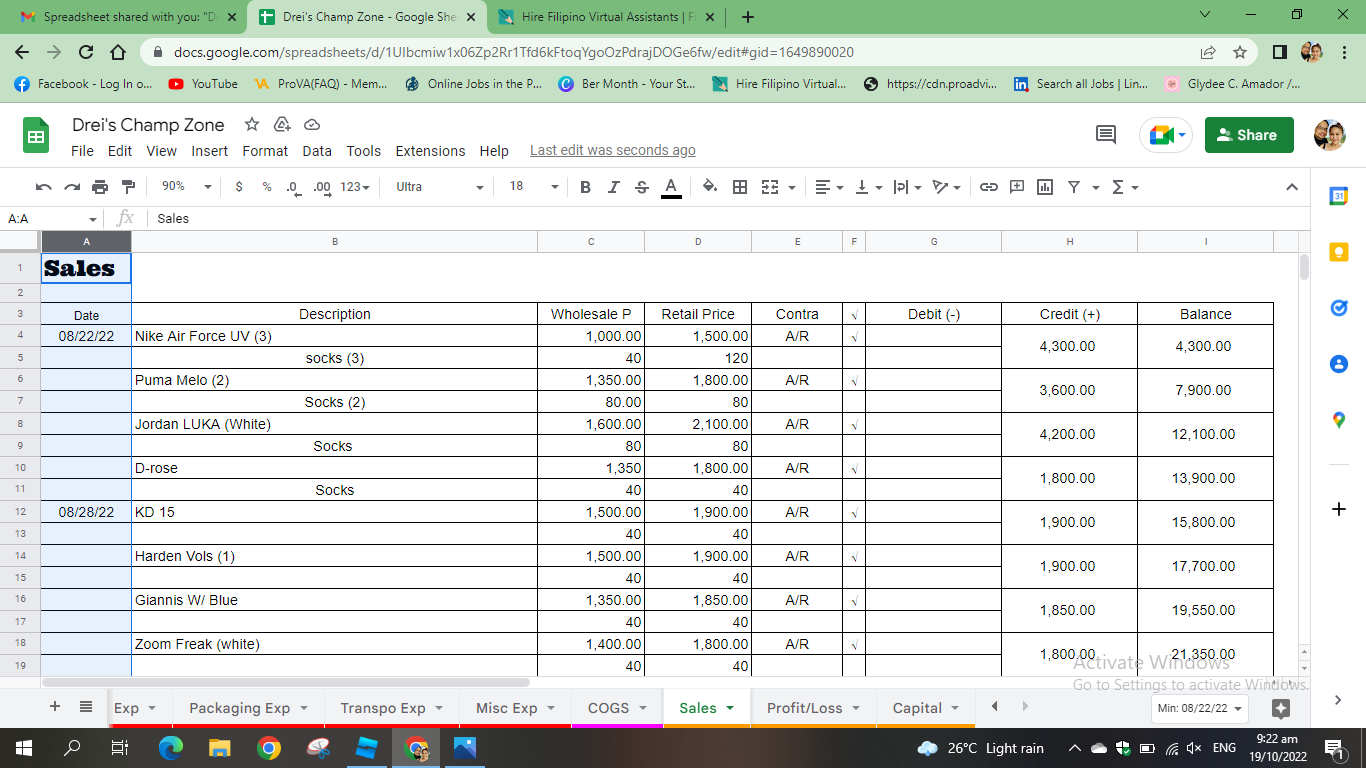This screenshot has width=1366, height=768.
Task: Open Explore button at bottom right
Action: pos(1281,708)
